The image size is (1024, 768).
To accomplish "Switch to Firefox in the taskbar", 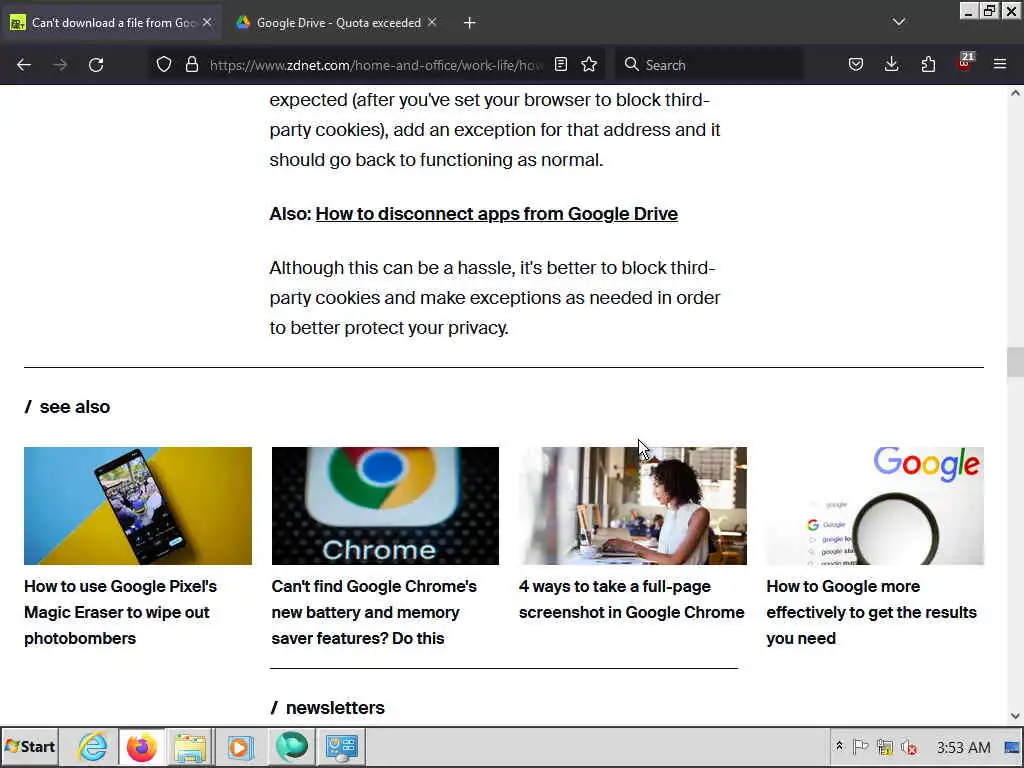I will (142, 747).
